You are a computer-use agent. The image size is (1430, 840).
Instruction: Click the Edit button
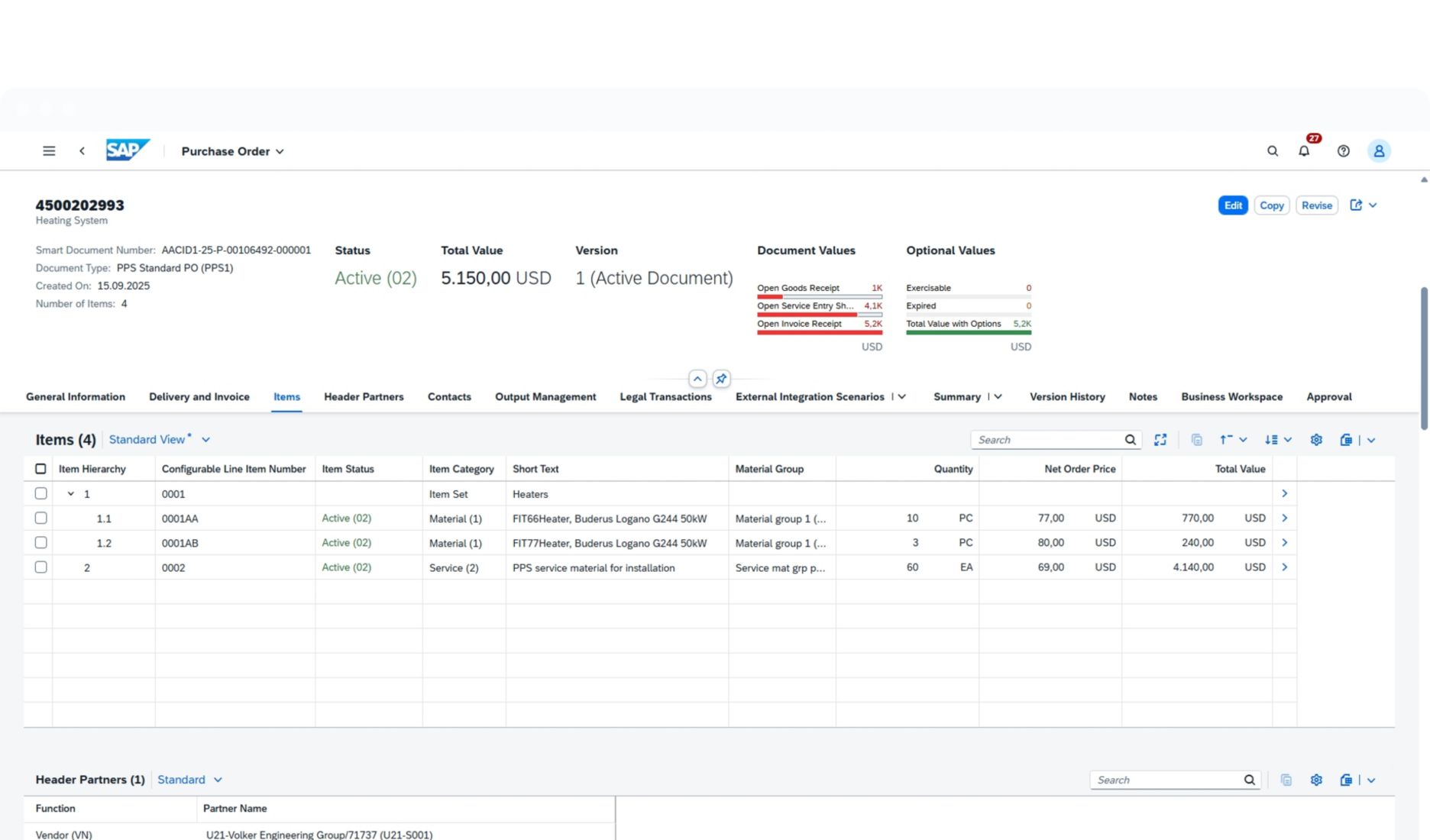(1232, 205)
